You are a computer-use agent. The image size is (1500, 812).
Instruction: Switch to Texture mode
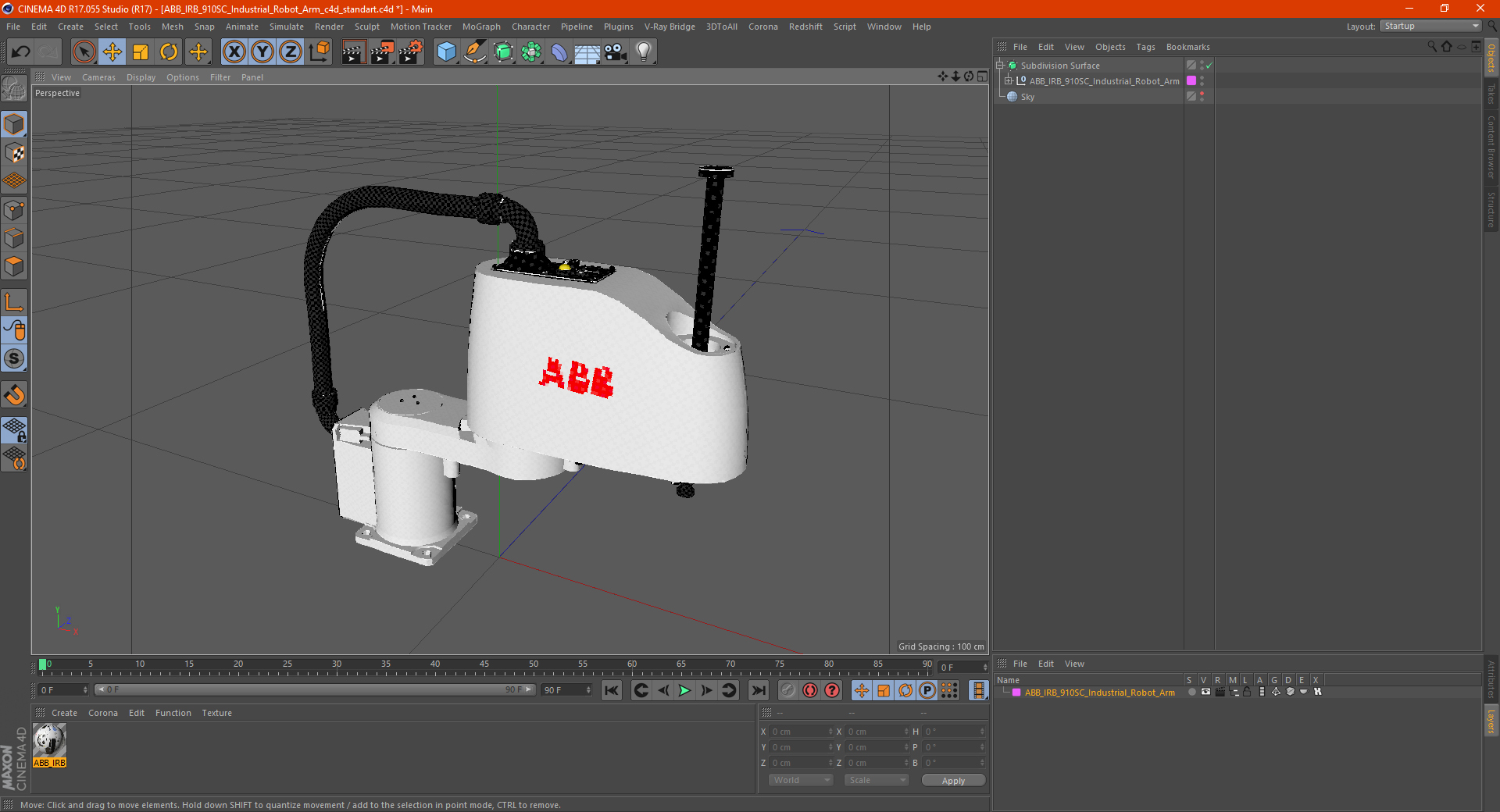tap(14, 153)
